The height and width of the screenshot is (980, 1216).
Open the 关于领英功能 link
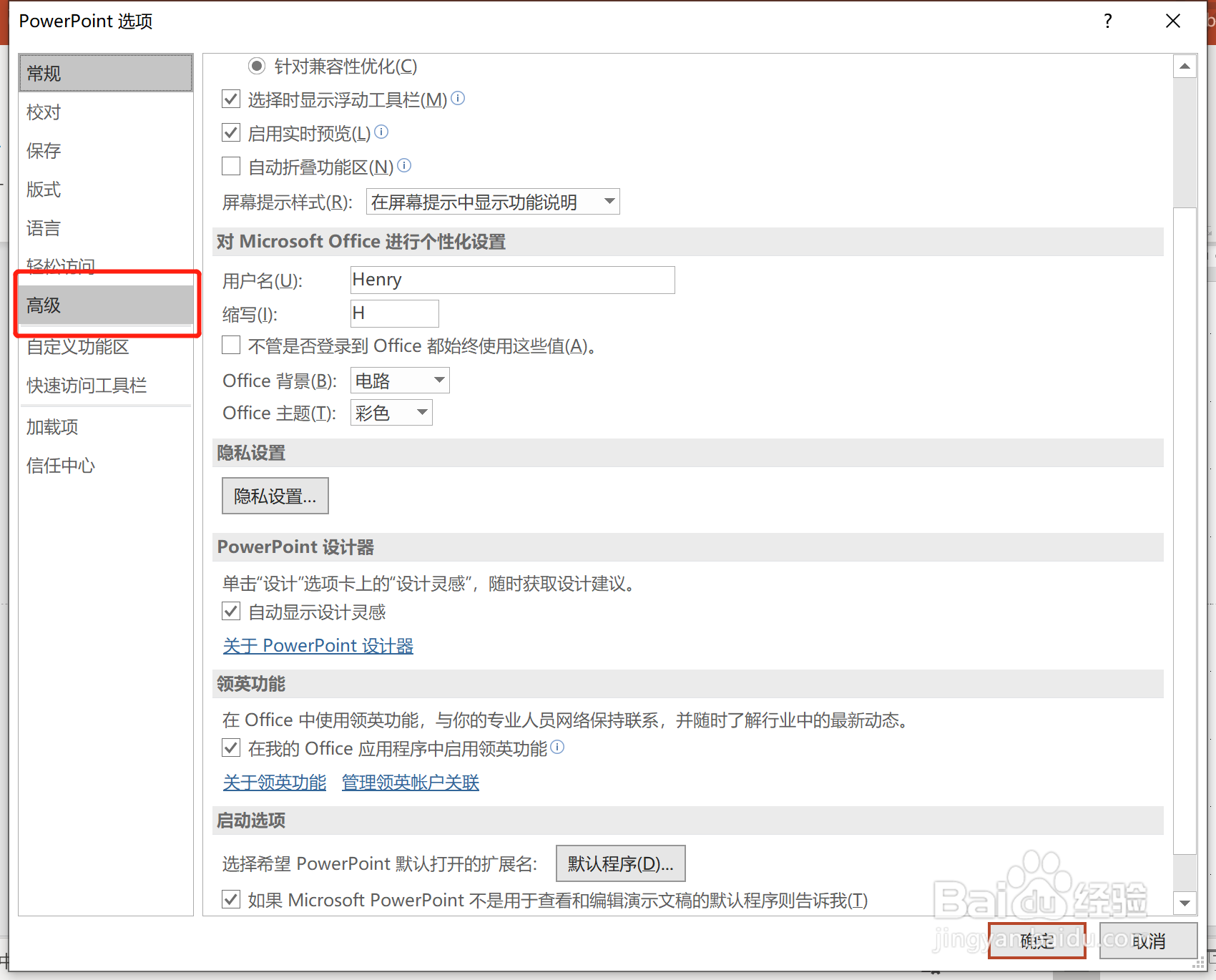click(275, 783)
